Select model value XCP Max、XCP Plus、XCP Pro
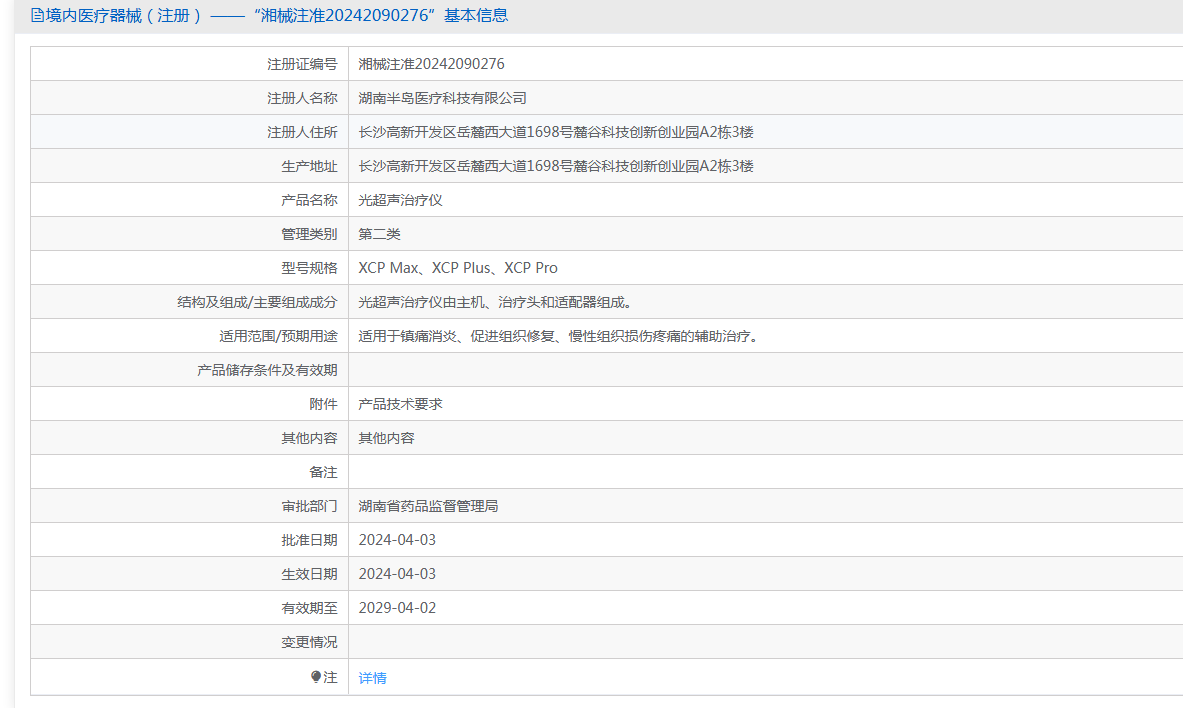 458,268
